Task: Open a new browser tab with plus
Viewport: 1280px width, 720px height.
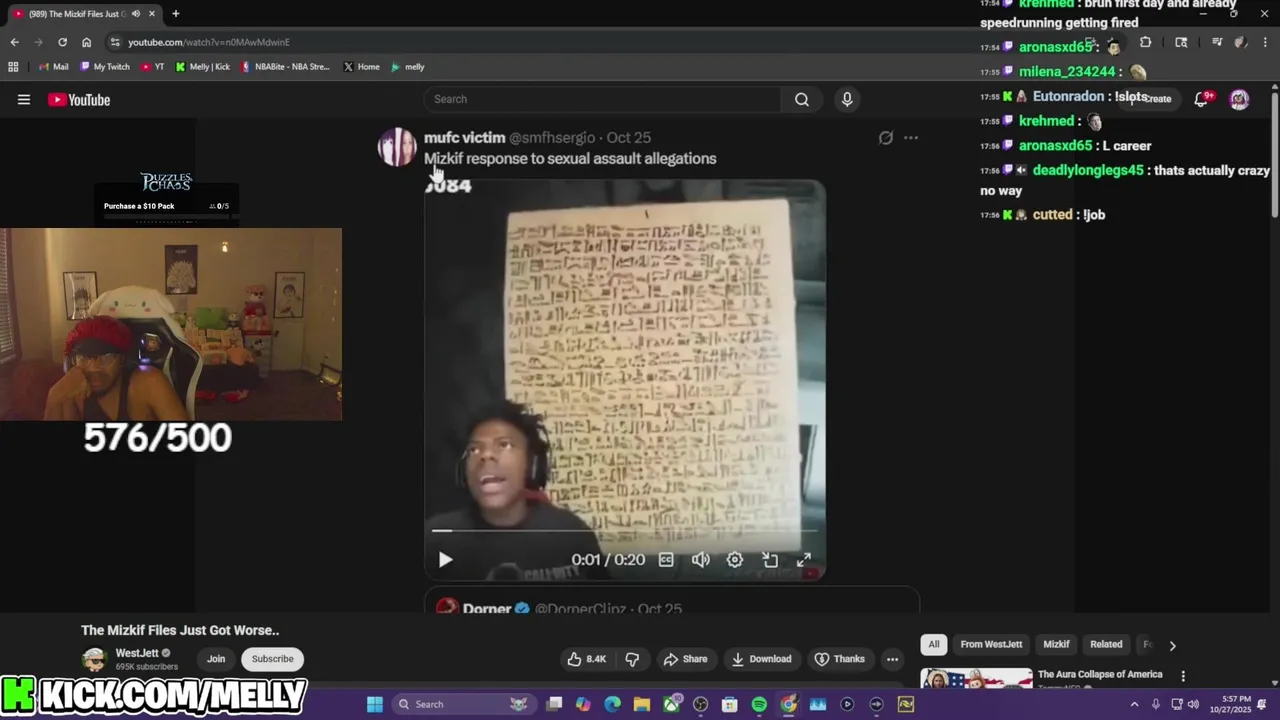Action: click(x=175, y=14)
